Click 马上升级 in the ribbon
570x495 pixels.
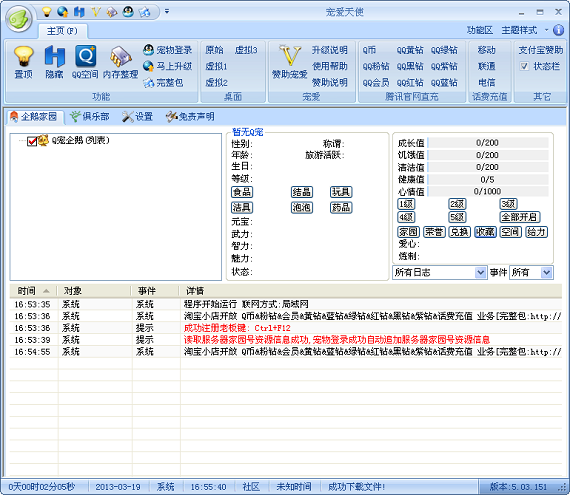168,66
